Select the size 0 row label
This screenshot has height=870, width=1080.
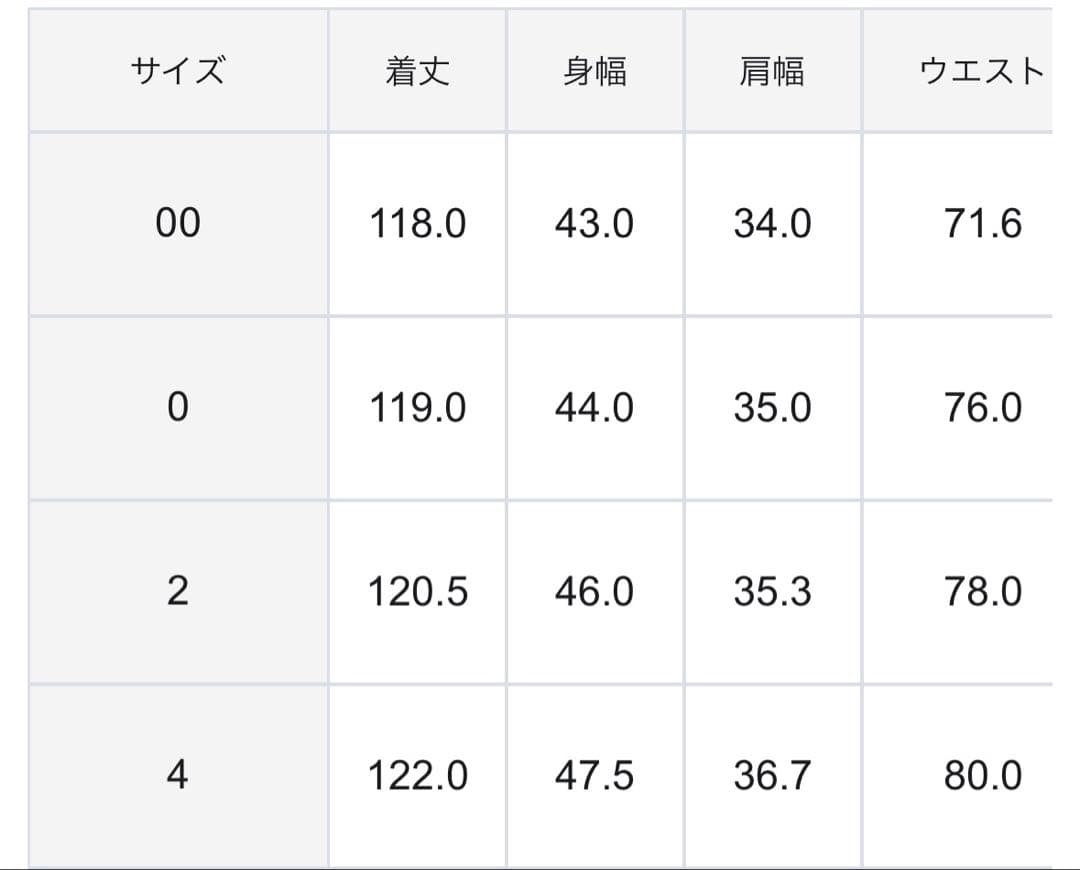pyautogui.click(x=178, y=408)
